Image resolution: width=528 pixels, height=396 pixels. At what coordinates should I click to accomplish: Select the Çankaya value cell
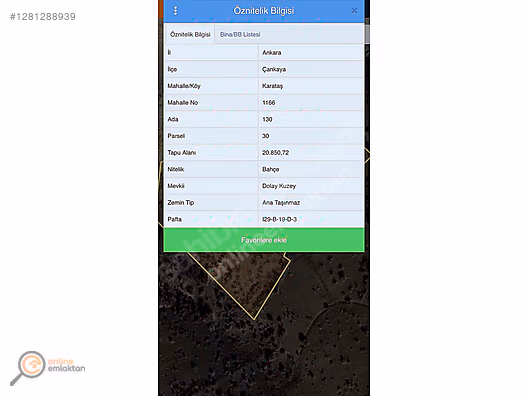[x=311, y=69]
